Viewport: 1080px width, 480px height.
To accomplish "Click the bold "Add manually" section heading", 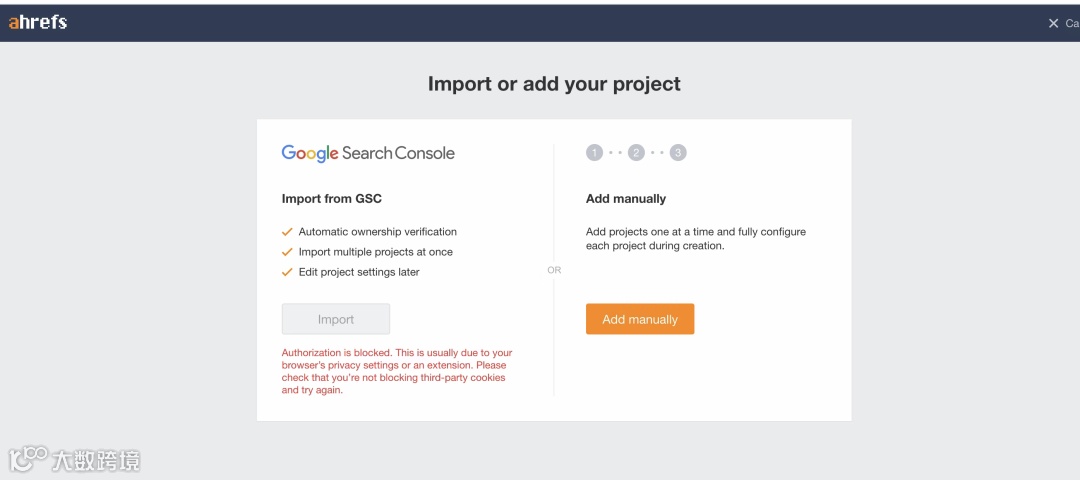I will tap(626, 199).
